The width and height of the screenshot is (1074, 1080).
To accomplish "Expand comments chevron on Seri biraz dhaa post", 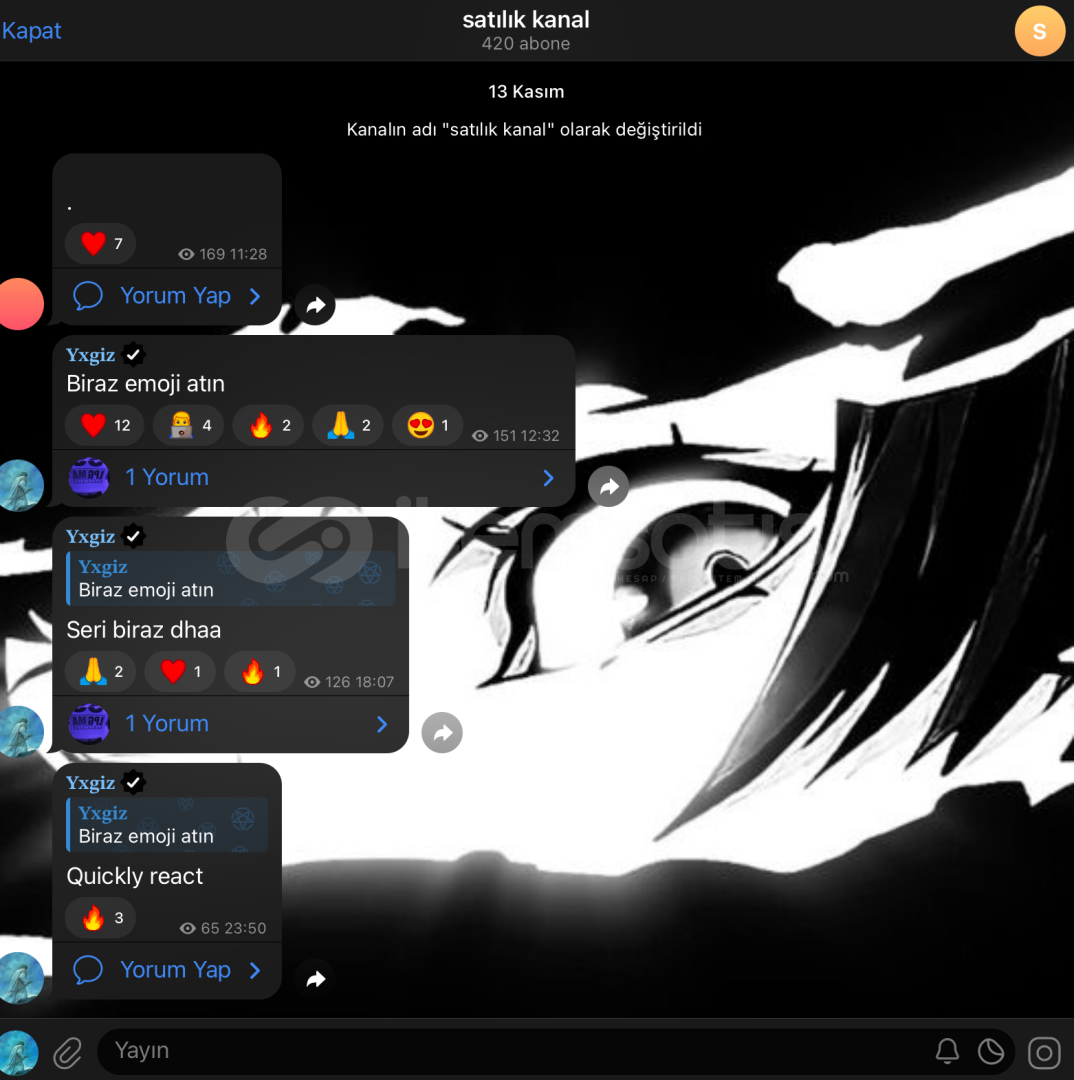I will (x=382, y=724).
